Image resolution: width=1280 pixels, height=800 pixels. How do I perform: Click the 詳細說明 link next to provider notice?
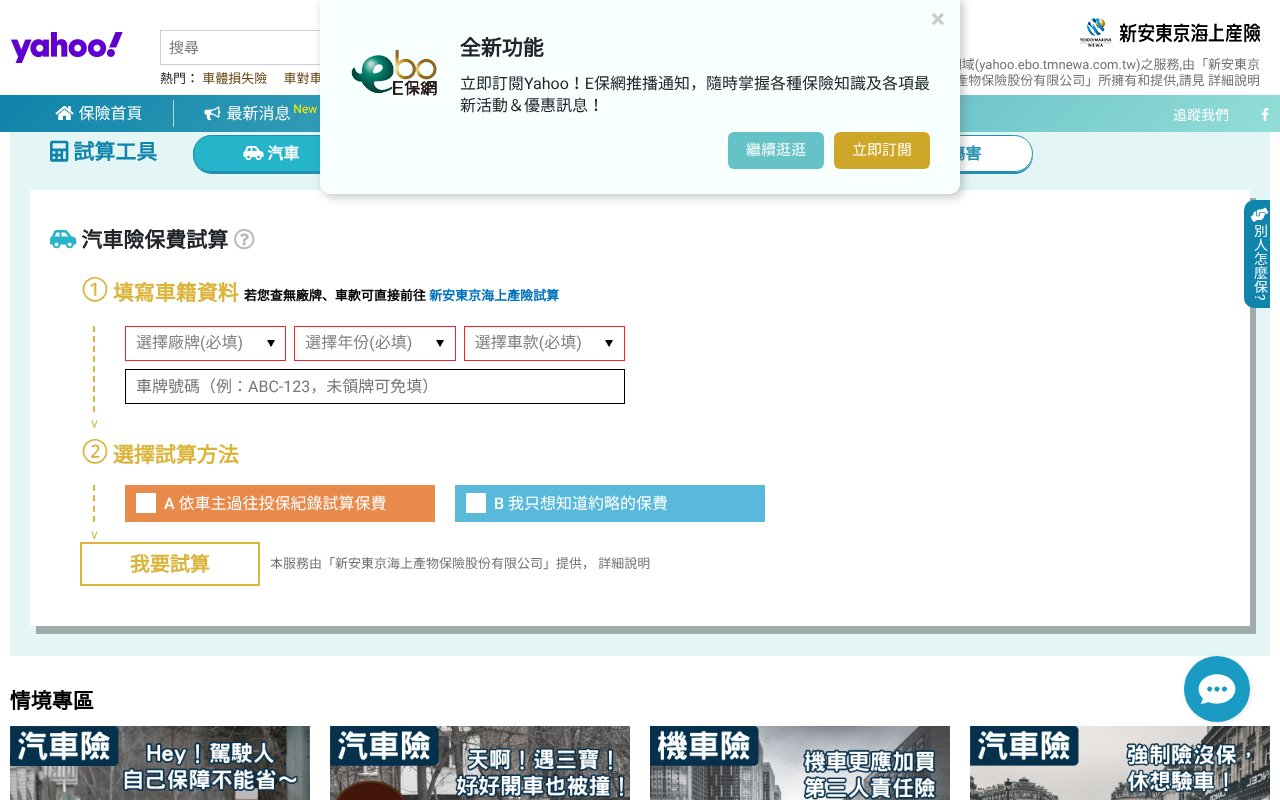click(x=626, y=563)
